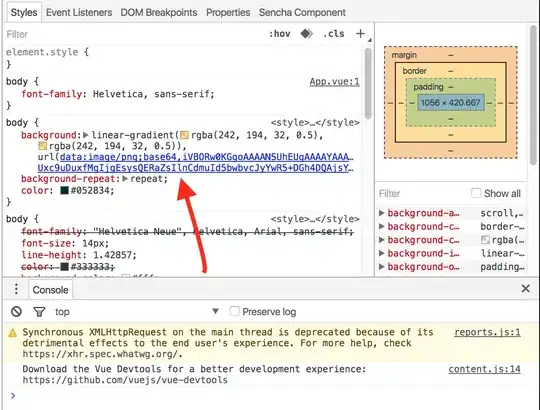Viewport: 540px width, 410px height.
Task: Click the right pane vertical scrollbar
Action: 534,96
